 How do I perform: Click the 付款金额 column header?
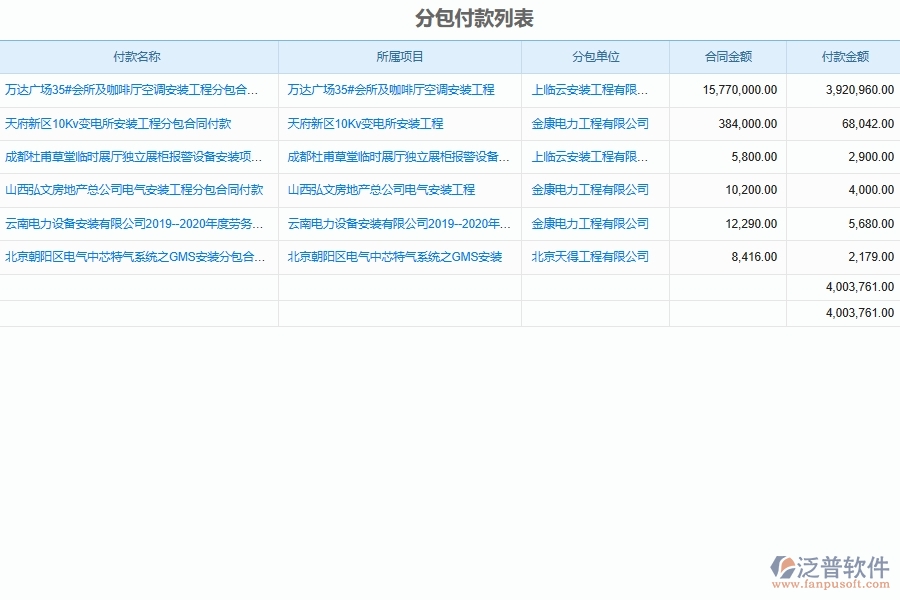(843, 57)
